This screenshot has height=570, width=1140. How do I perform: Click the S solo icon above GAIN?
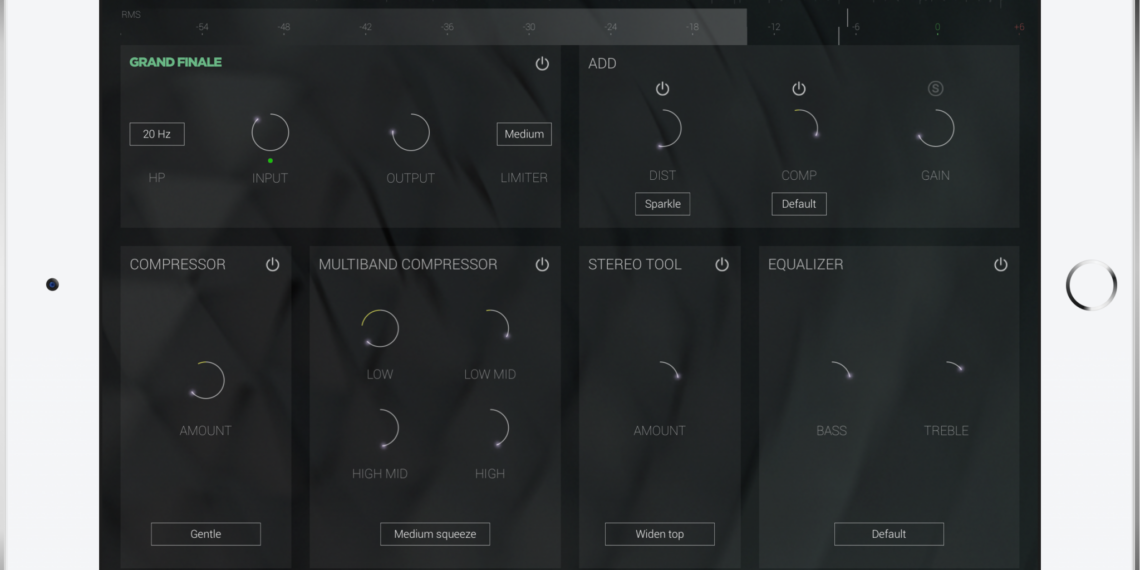(935, 89)
